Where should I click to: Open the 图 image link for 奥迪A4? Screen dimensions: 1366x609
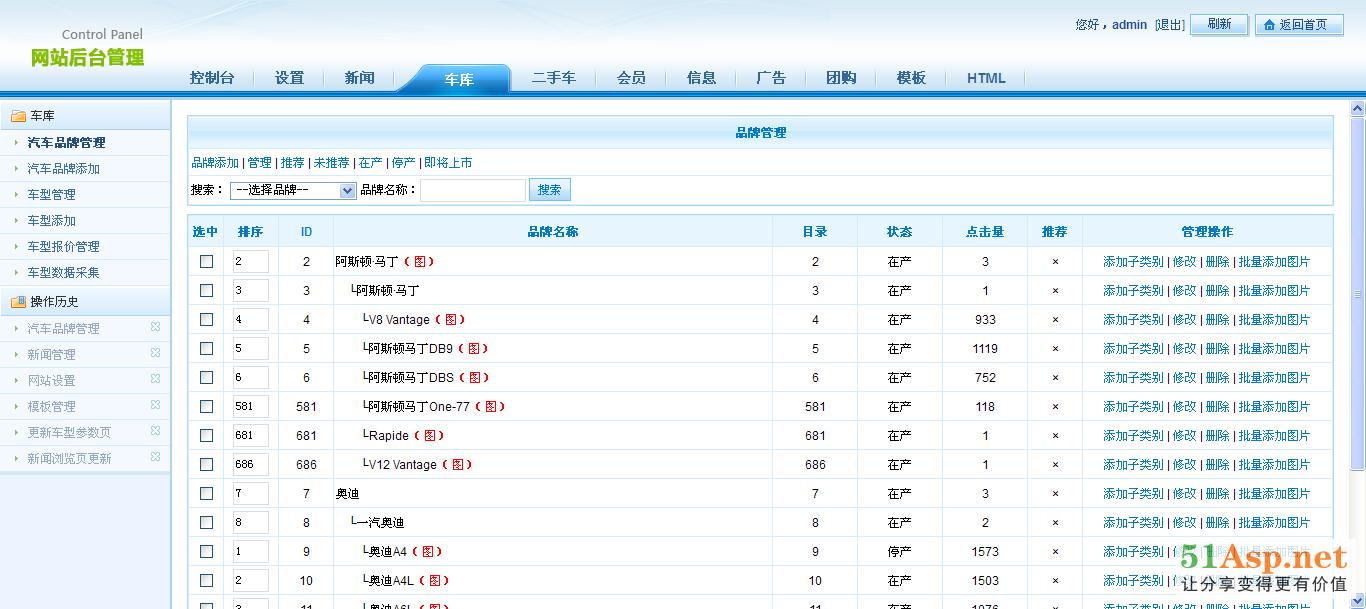pos(427,552)
